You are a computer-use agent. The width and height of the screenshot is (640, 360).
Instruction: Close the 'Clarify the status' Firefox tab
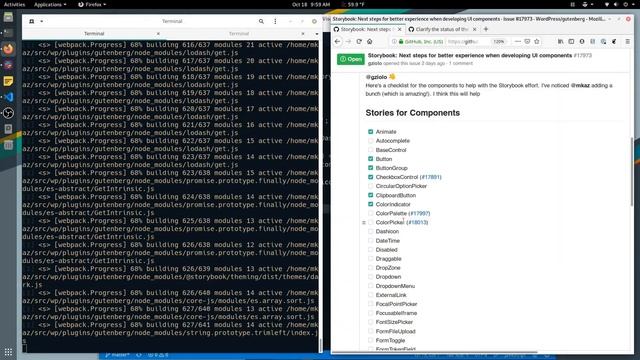point(474,29)
